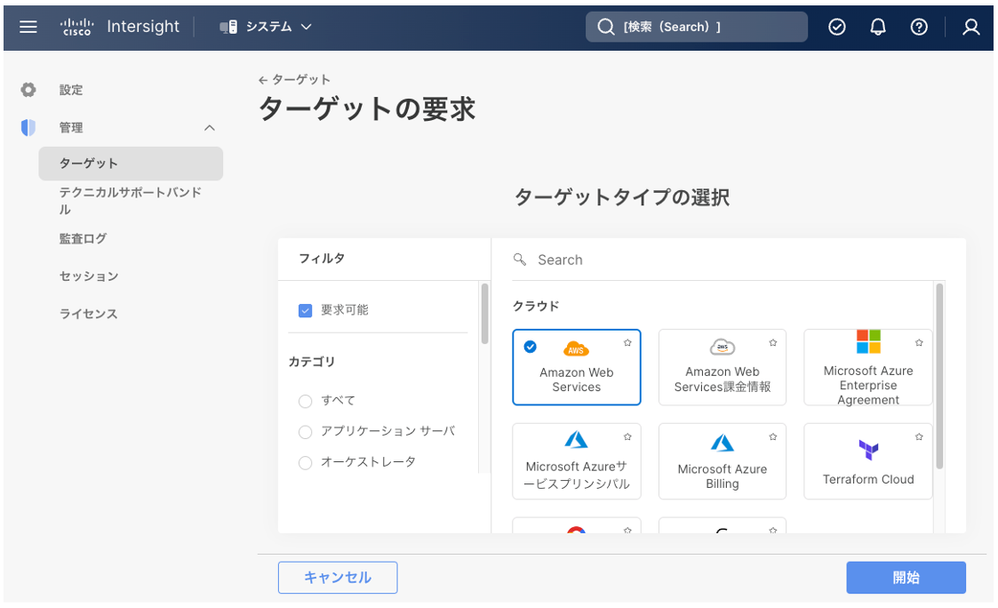Viewport: 998px width, 608px height.
Task: Collapse the 管理 section chevron
Action: pyautogui.click(x=209, y=128)
